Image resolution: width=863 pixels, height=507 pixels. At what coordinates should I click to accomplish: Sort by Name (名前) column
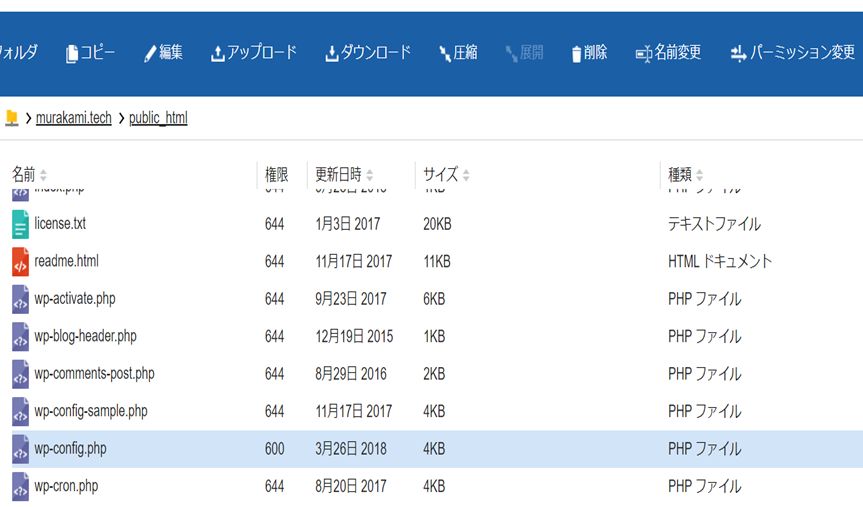(29, 175)
